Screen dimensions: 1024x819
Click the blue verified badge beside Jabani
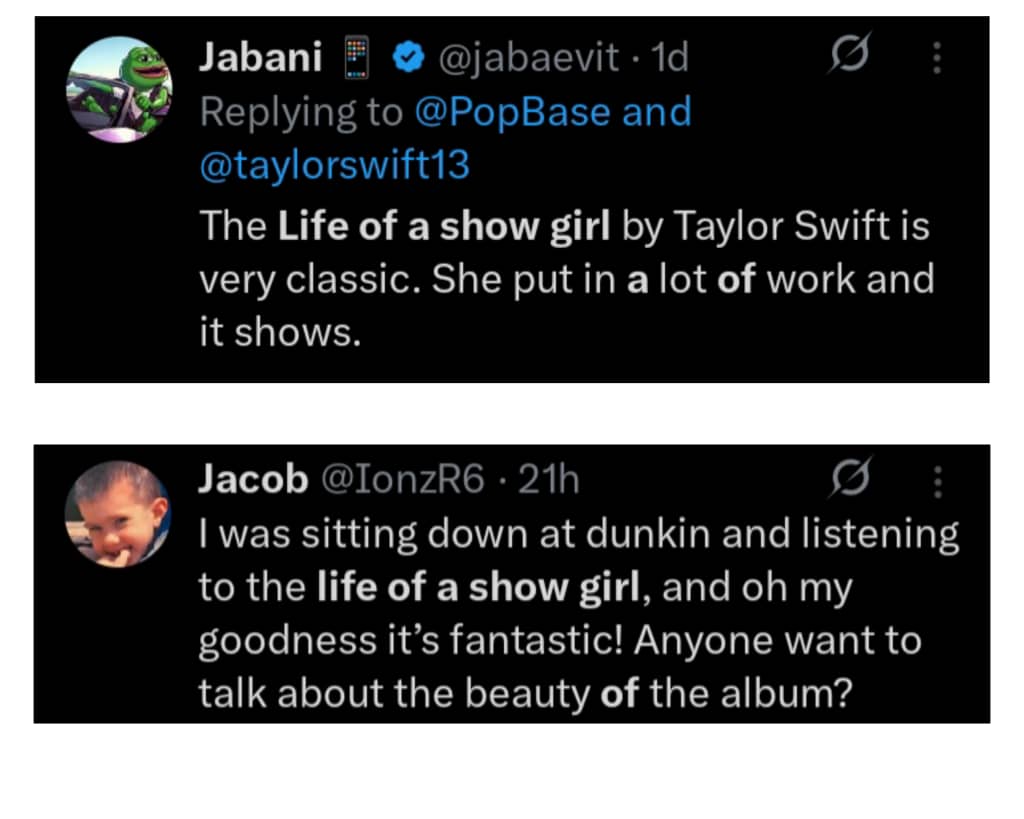pos(405,60)
